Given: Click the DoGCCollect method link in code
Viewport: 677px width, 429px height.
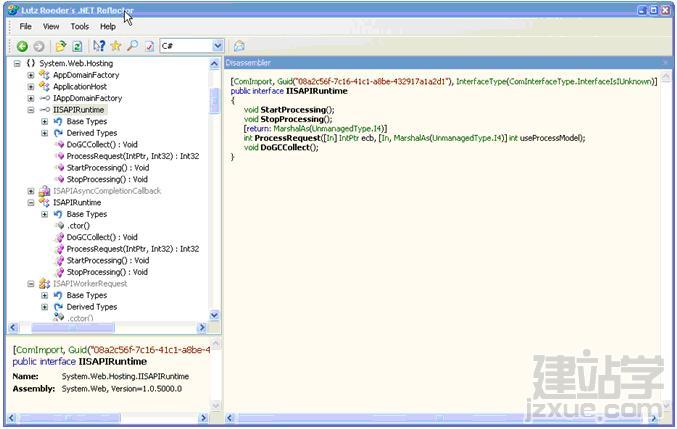Looking at the screenshot, I should tap(285, 148).
